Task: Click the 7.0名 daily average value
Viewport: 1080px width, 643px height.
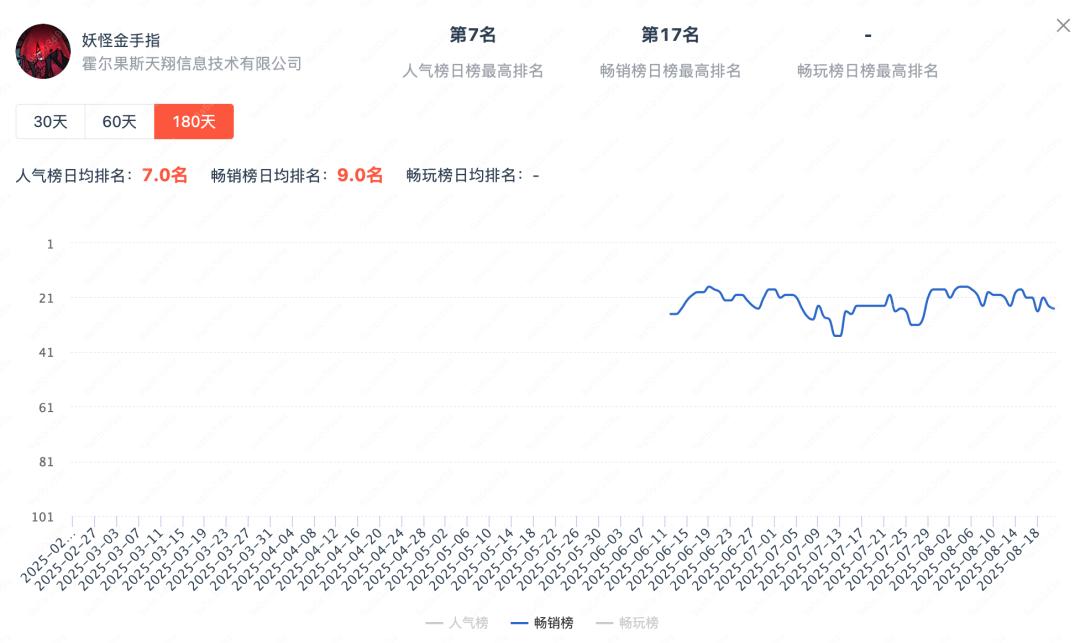Action: pos(164,175)
